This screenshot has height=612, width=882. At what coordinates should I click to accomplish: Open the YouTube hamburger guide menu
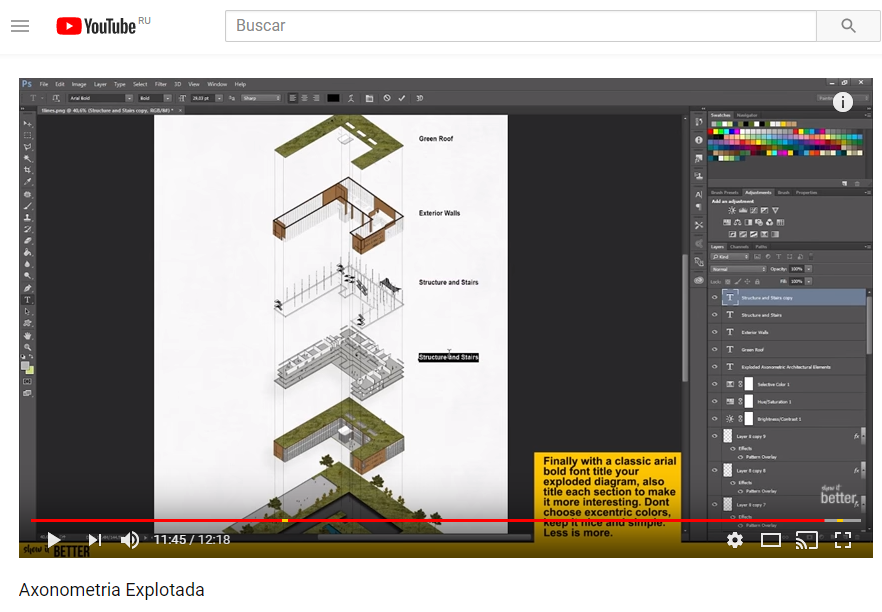click(20, 26)
